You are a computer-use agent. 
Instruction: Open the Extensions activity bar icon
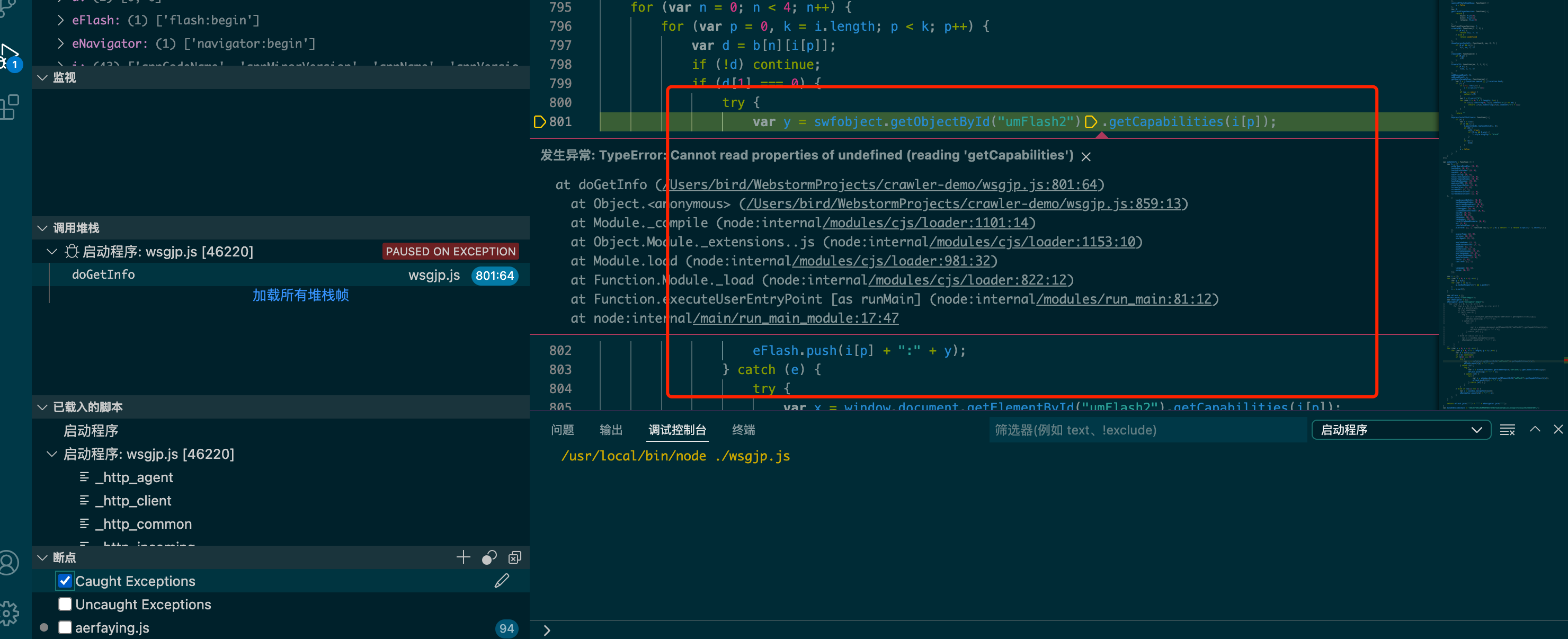click(x=10, y=107)
